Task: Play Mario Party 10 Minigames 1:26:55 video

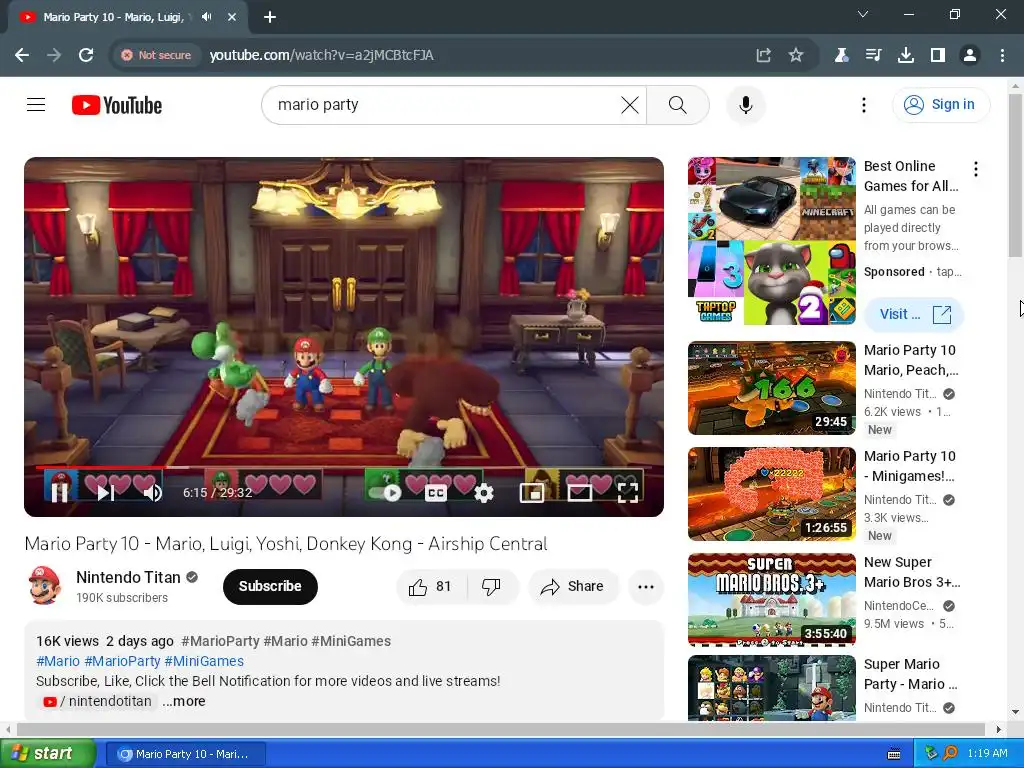Action: pos(771,494)
